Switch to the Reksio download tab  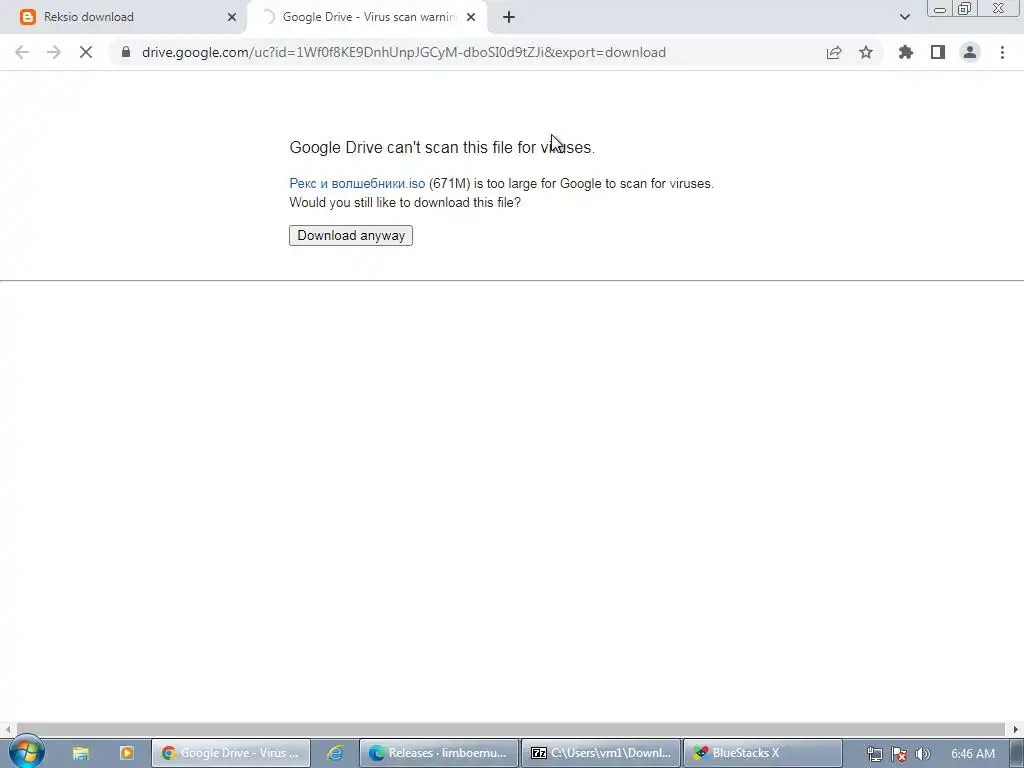click(x=122, y=17)
